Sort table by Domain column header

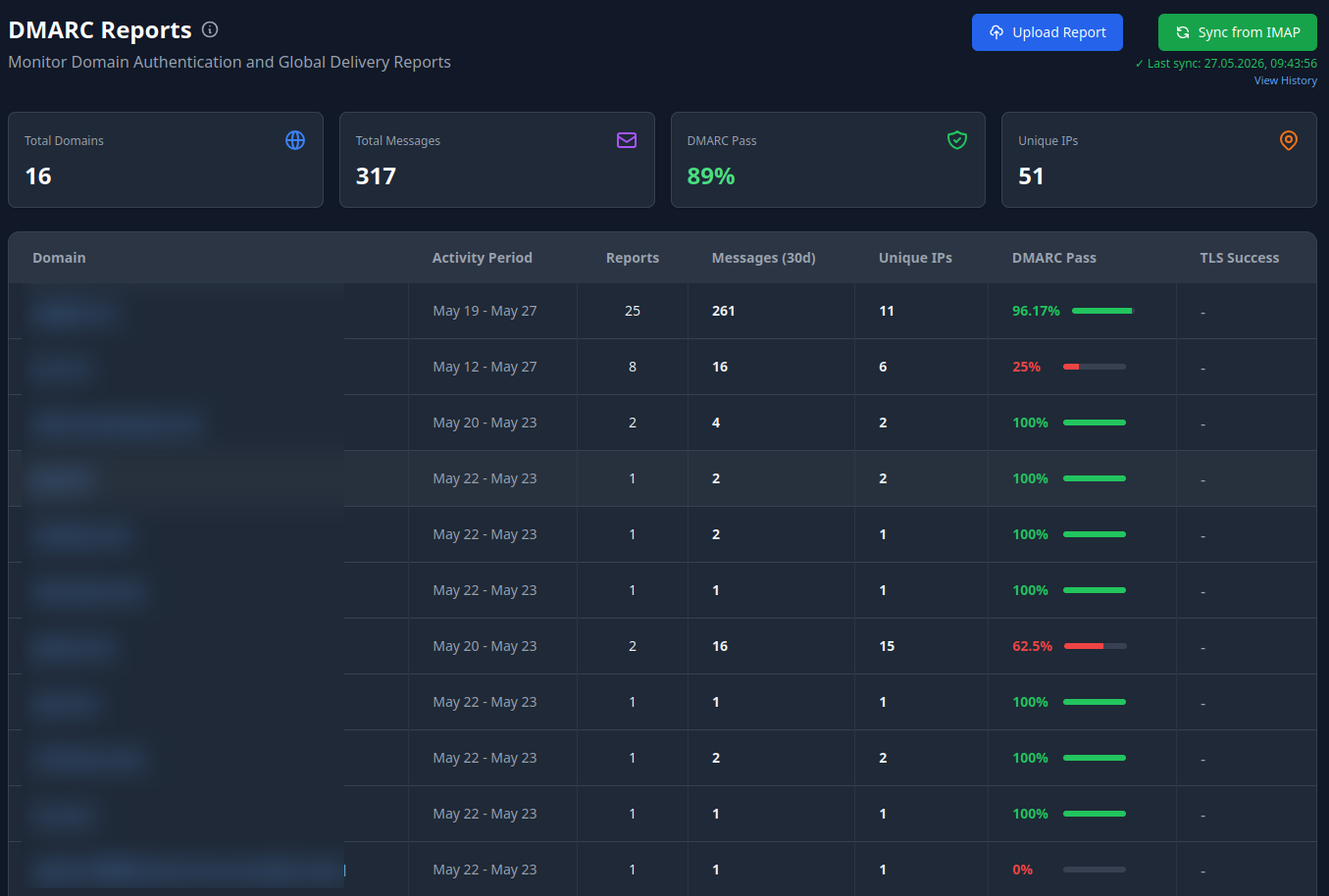(59, 258)
